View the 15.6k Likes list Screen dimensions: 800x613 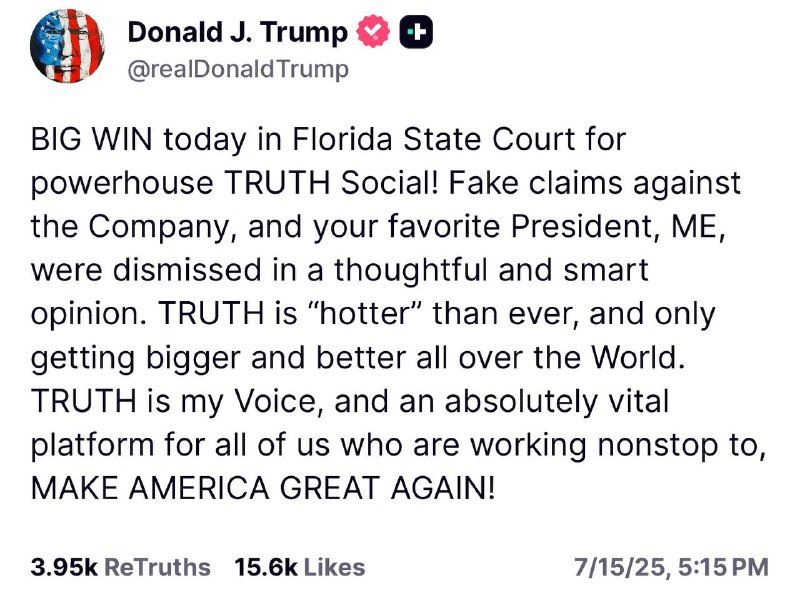300,567
